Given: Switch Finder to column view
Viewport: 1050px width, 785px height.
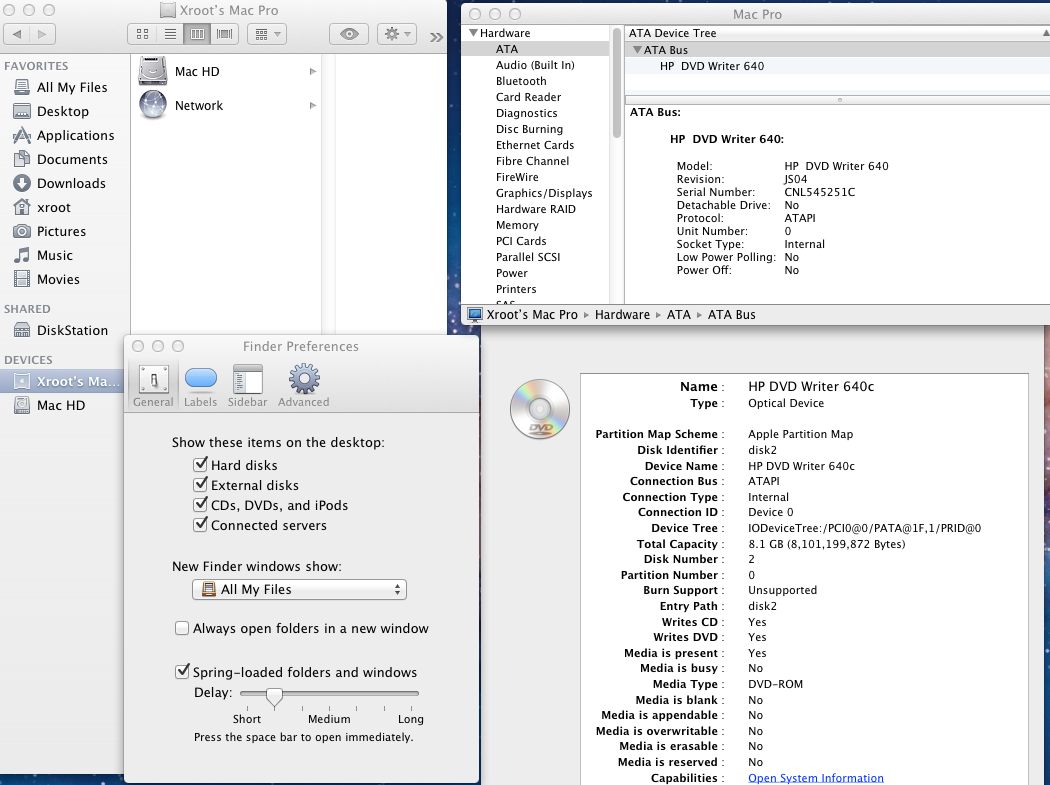Looking at the screenshot, I should point(198,34).
